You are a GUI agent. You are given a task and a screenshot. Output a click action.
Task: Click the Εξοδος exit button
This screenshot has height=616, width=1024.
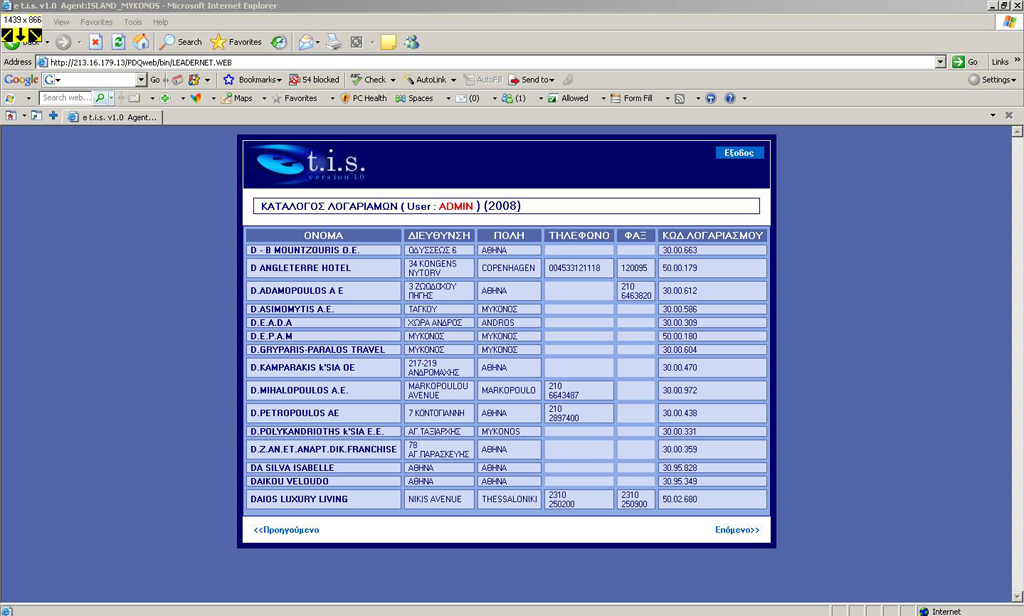tap(739, 153)
